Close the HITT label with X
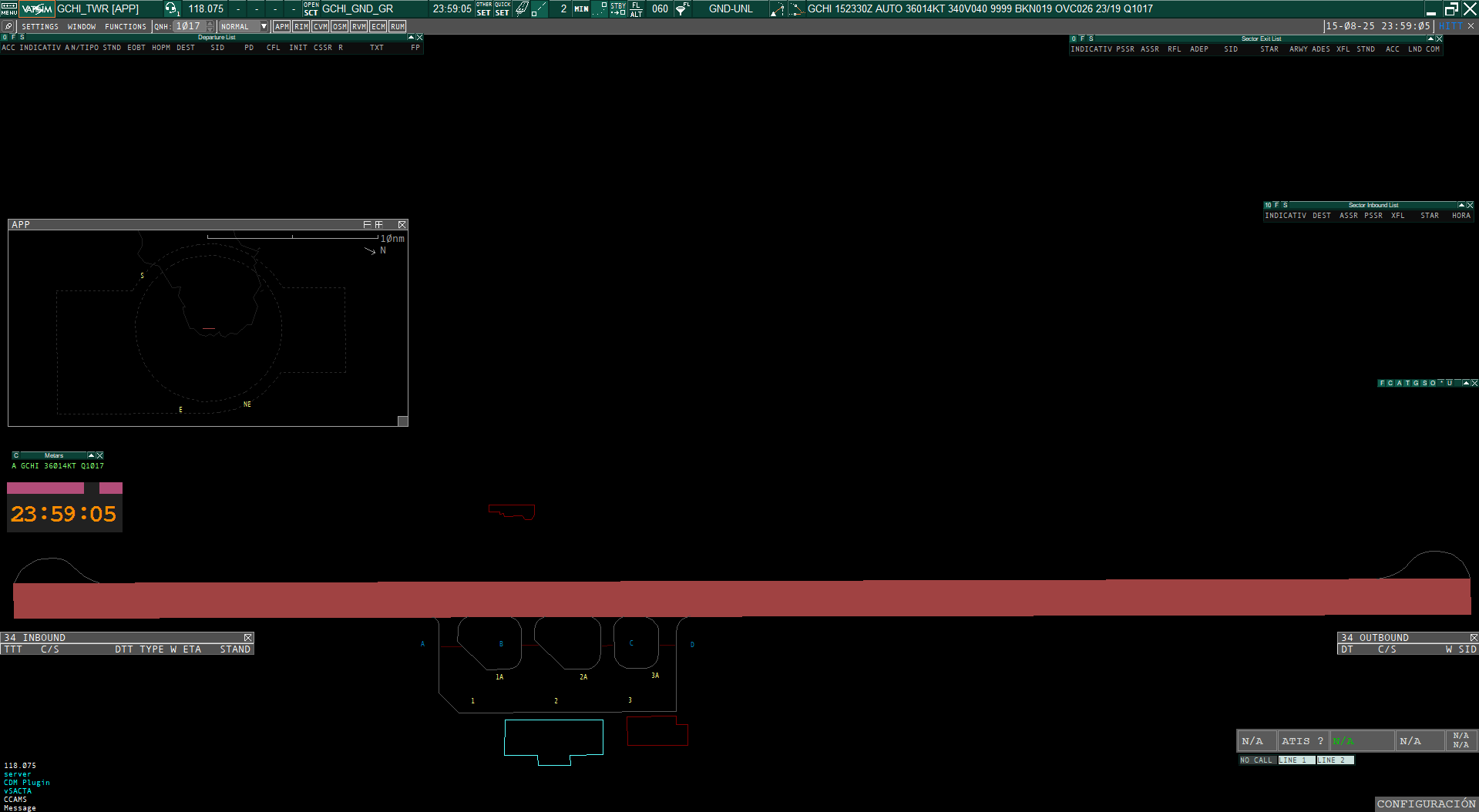This screenshot has height=812, width=1479. pyautogui.click(x=1471, y=26)
